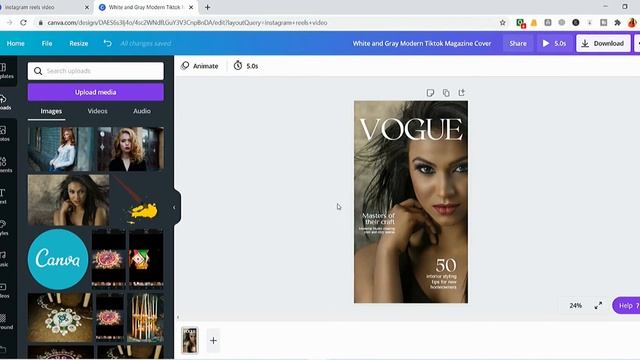Open the Photos sidebar panel
The width and height of the screenshot is (640, 360).
pos(6,133)
